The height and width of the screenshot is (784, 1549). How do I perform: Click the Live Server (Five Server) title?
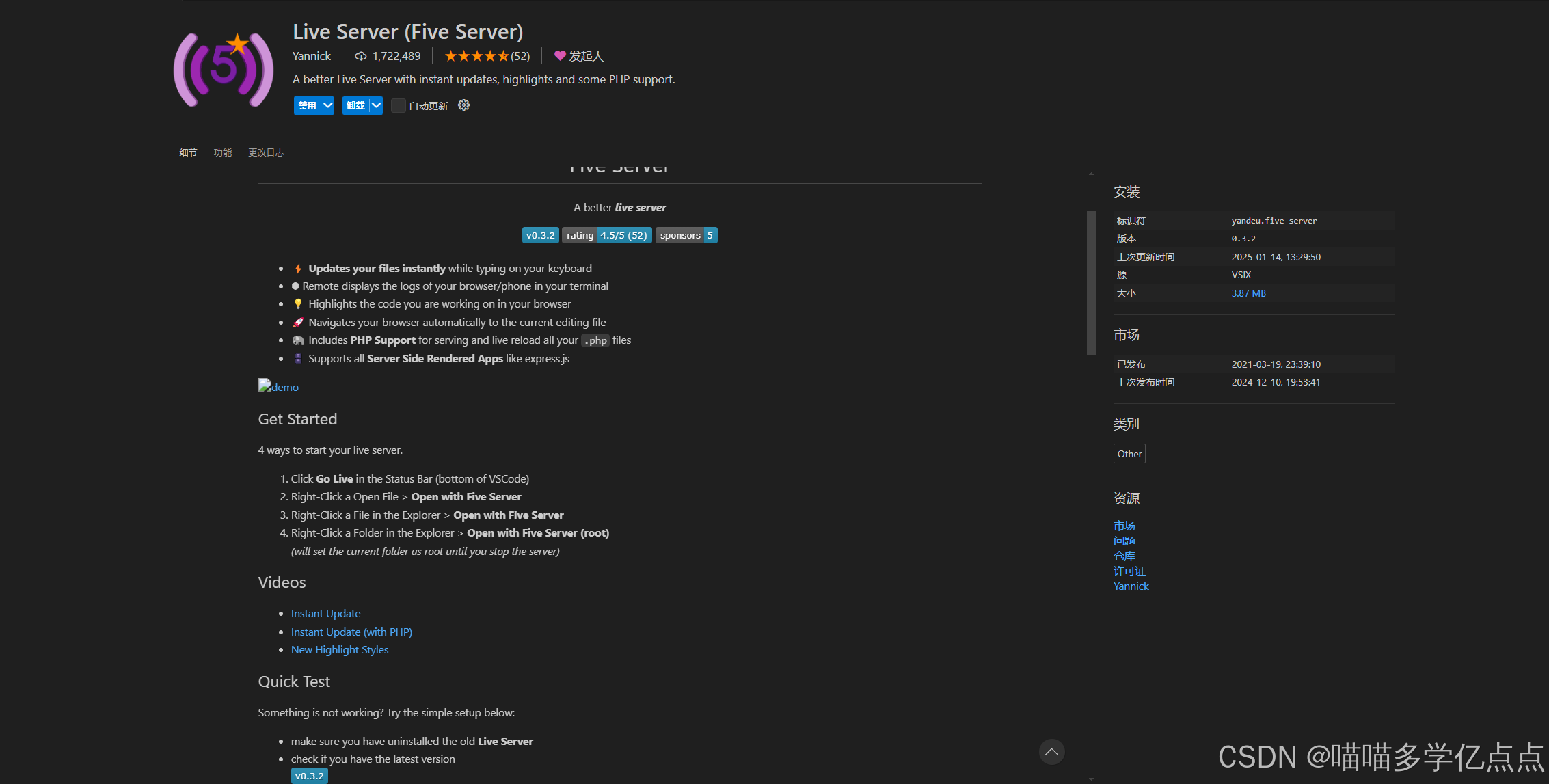(407, 31)
